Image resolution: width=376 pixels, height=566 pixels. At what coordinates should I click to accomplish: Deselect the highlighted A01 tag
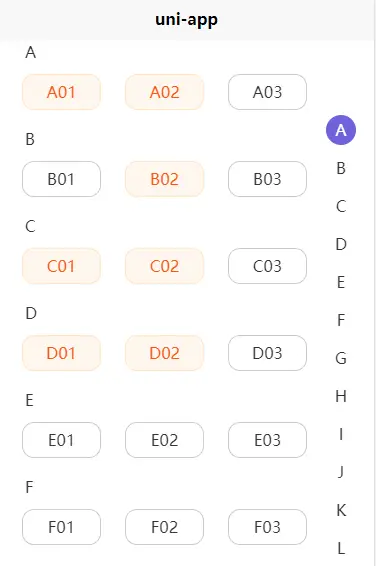61,92
